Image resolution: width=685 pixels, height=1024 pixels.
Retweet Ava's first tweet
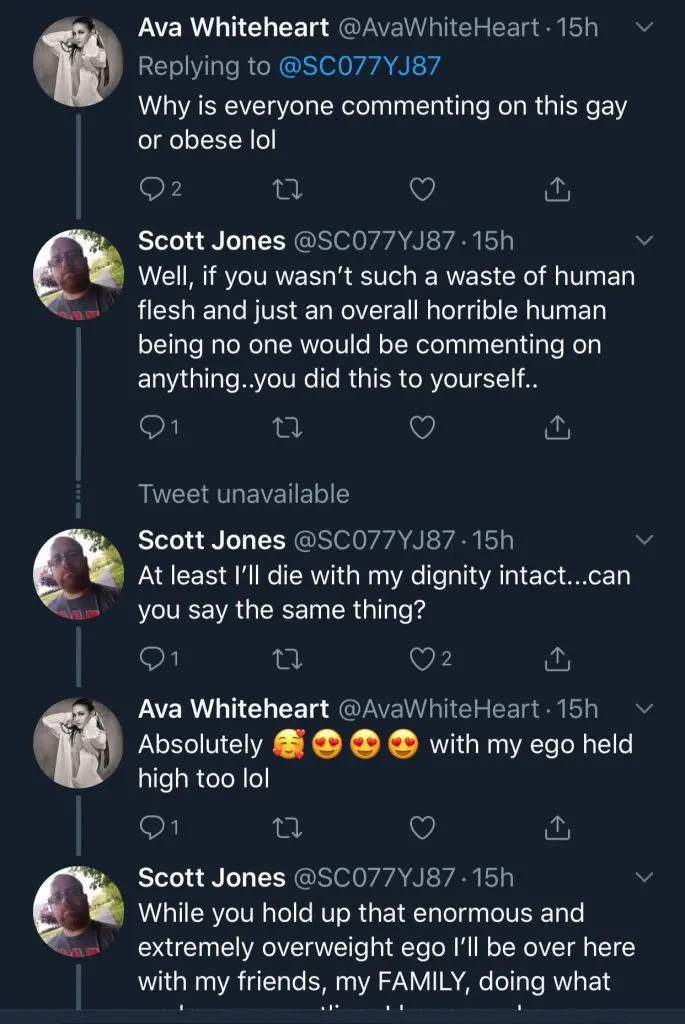(x=287, y=188)
